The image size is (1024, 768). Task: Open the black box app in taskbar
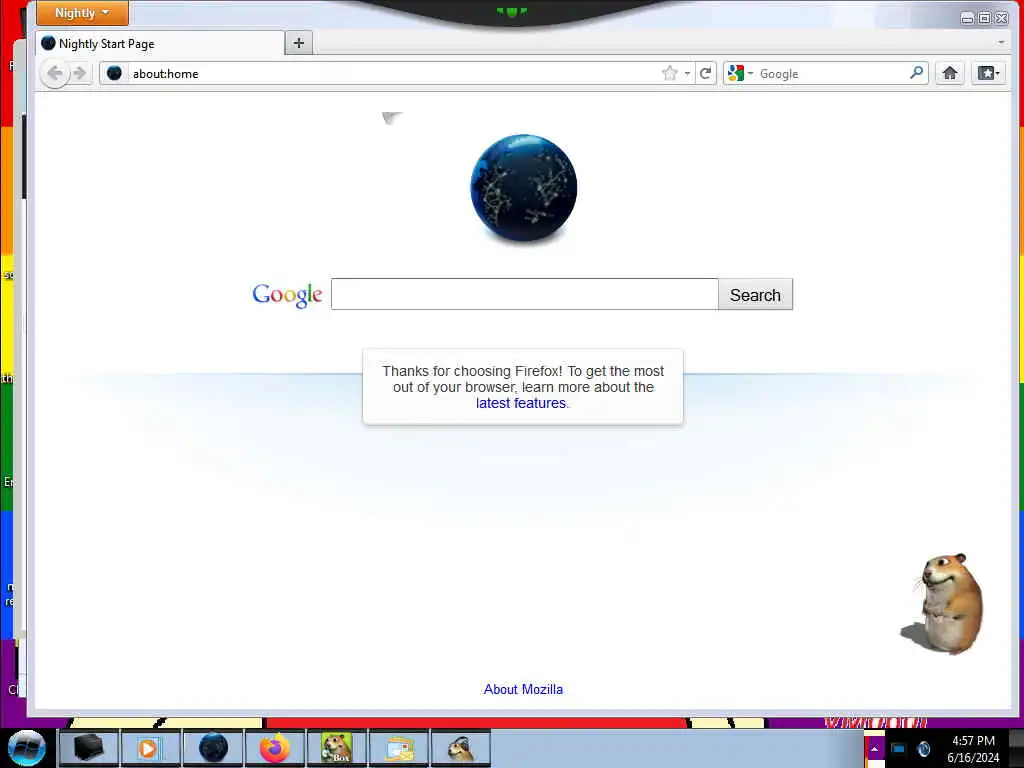click(x=88, y=748)
